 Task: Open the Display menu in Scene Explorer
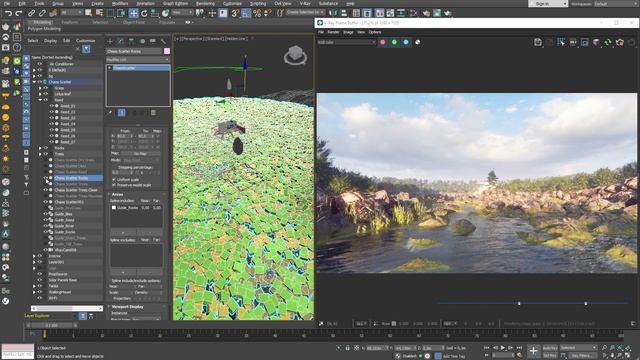point(50,41)
